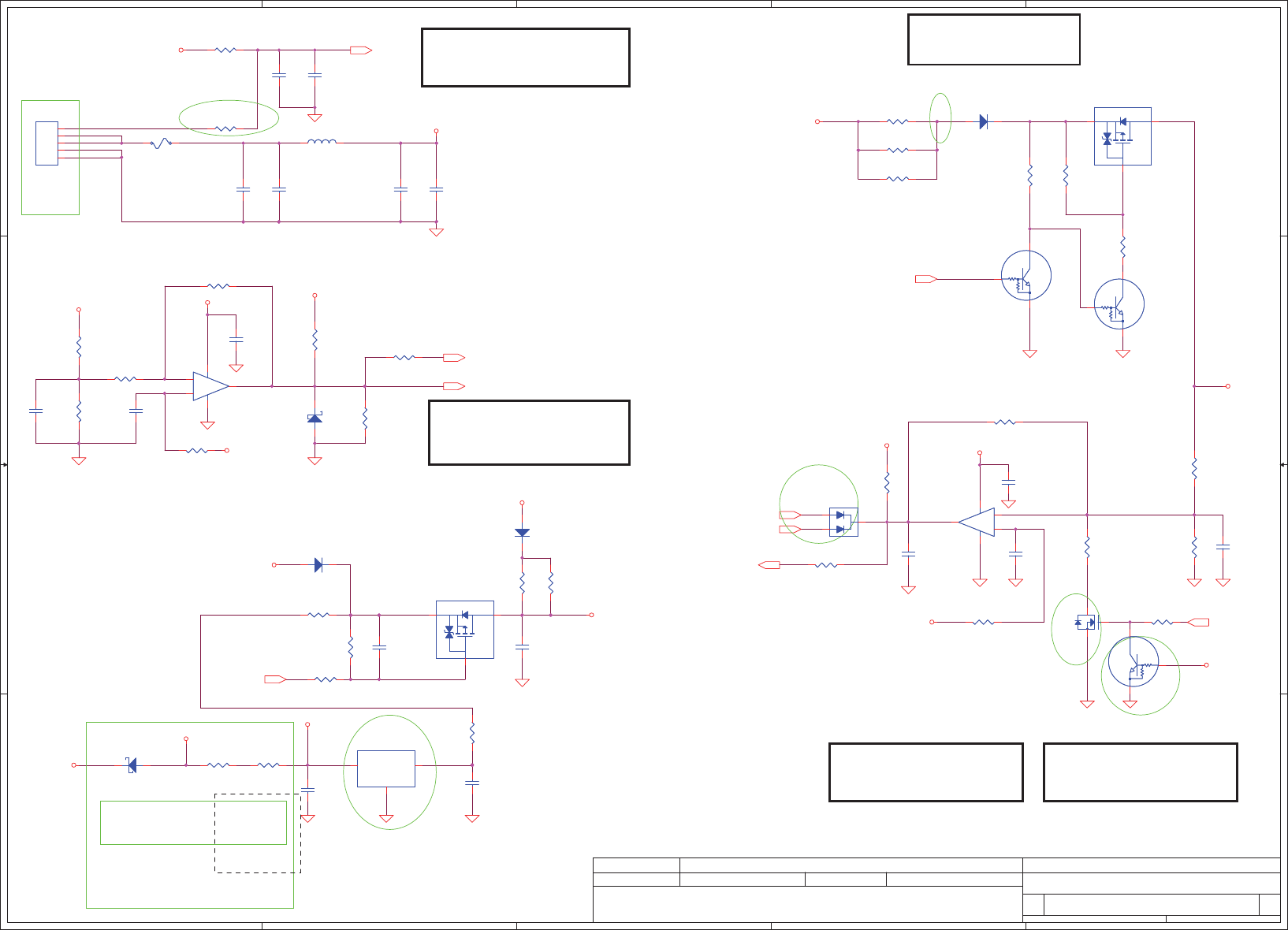
Task: Select the light-green rectangle inside the bottom-left green box
Action: [x=193, y=823]
